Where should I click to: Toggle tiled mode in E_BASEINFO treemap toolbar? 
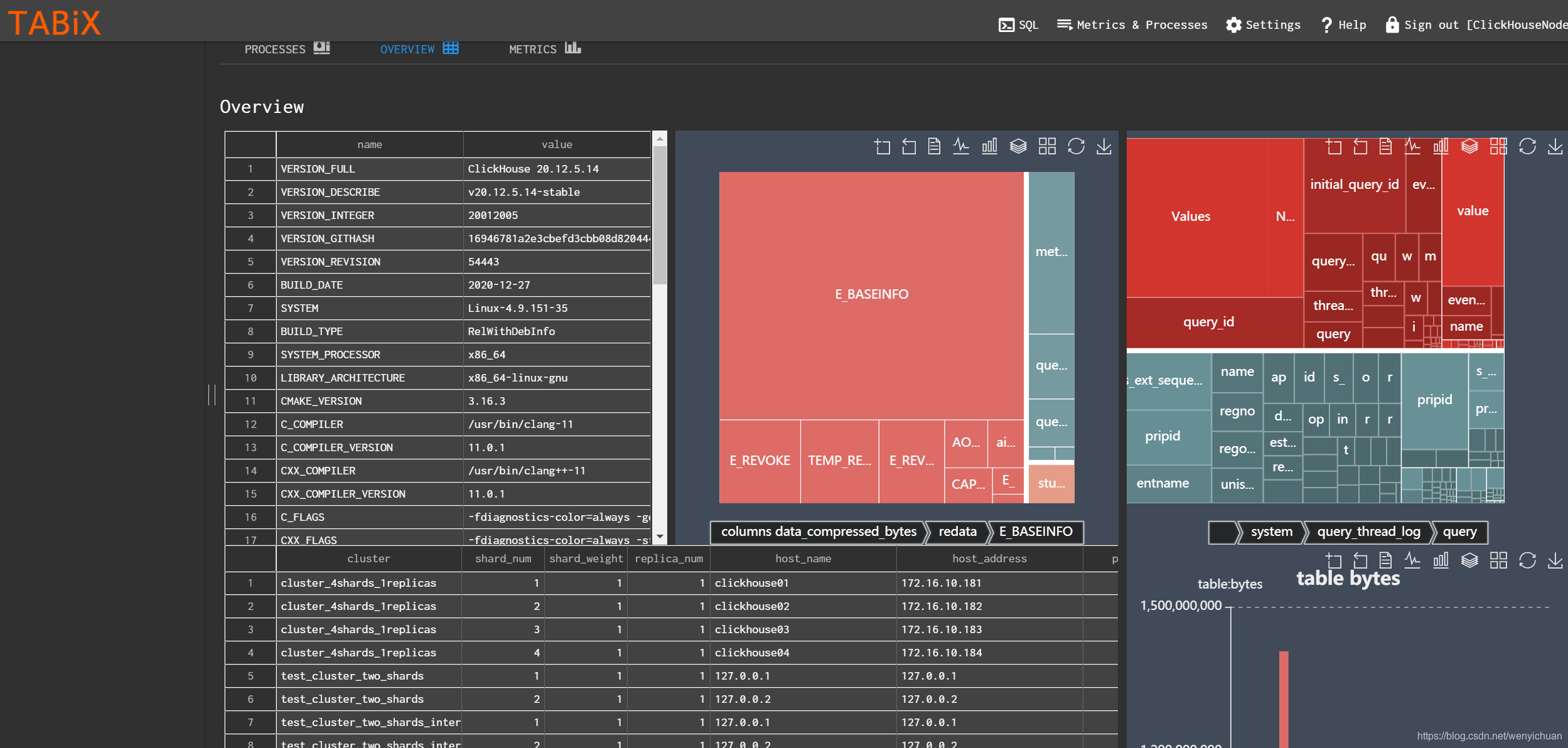point(1047,146)
